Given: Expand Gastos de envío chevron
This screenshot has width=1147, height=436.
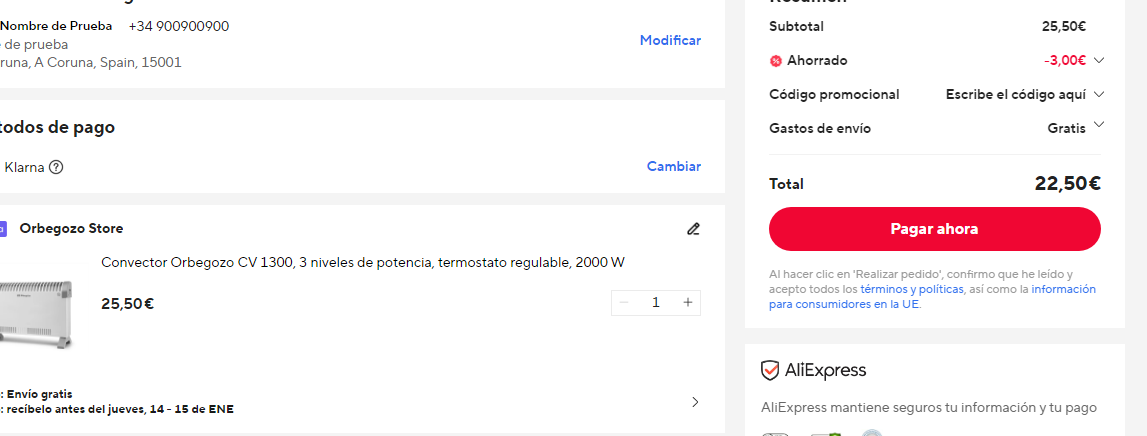Looking at the screenshot, I should coord(1098,125).
